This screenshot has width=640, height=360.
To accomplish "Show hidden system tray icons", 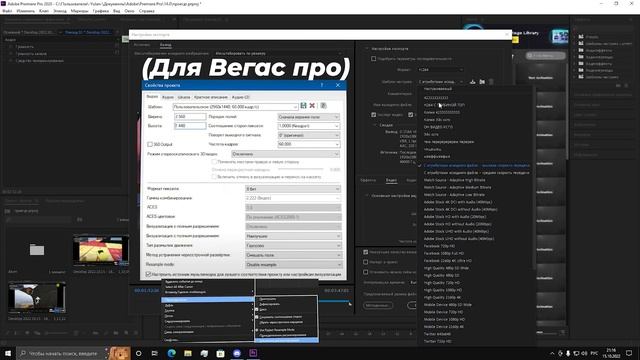I will pyautogui.click(x=552, y=353).
